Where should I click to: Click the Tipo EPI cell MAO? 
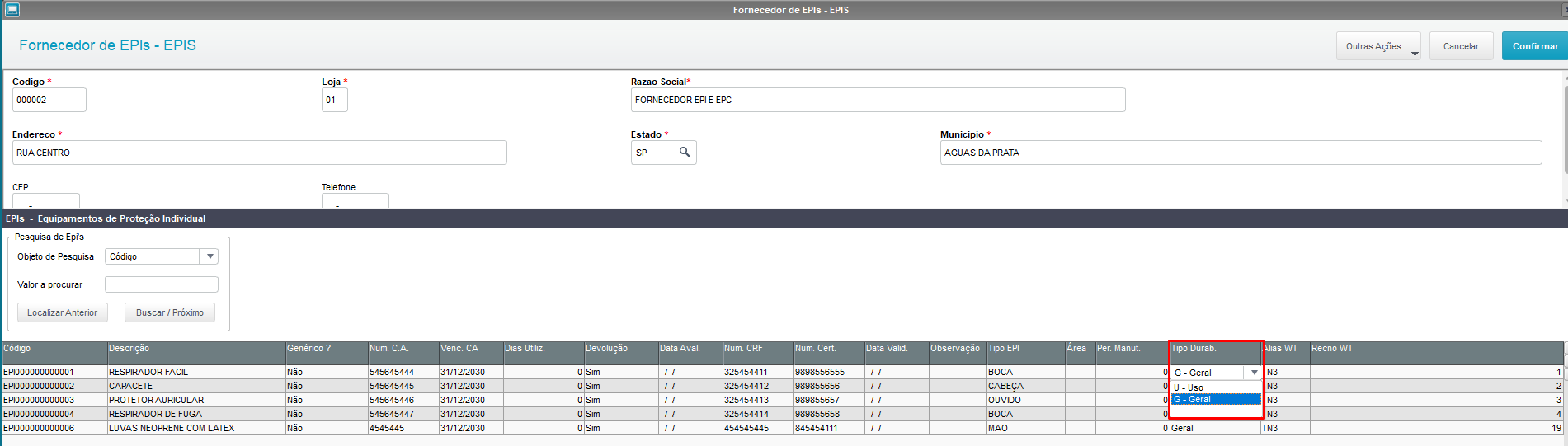tap(1026, 428)
